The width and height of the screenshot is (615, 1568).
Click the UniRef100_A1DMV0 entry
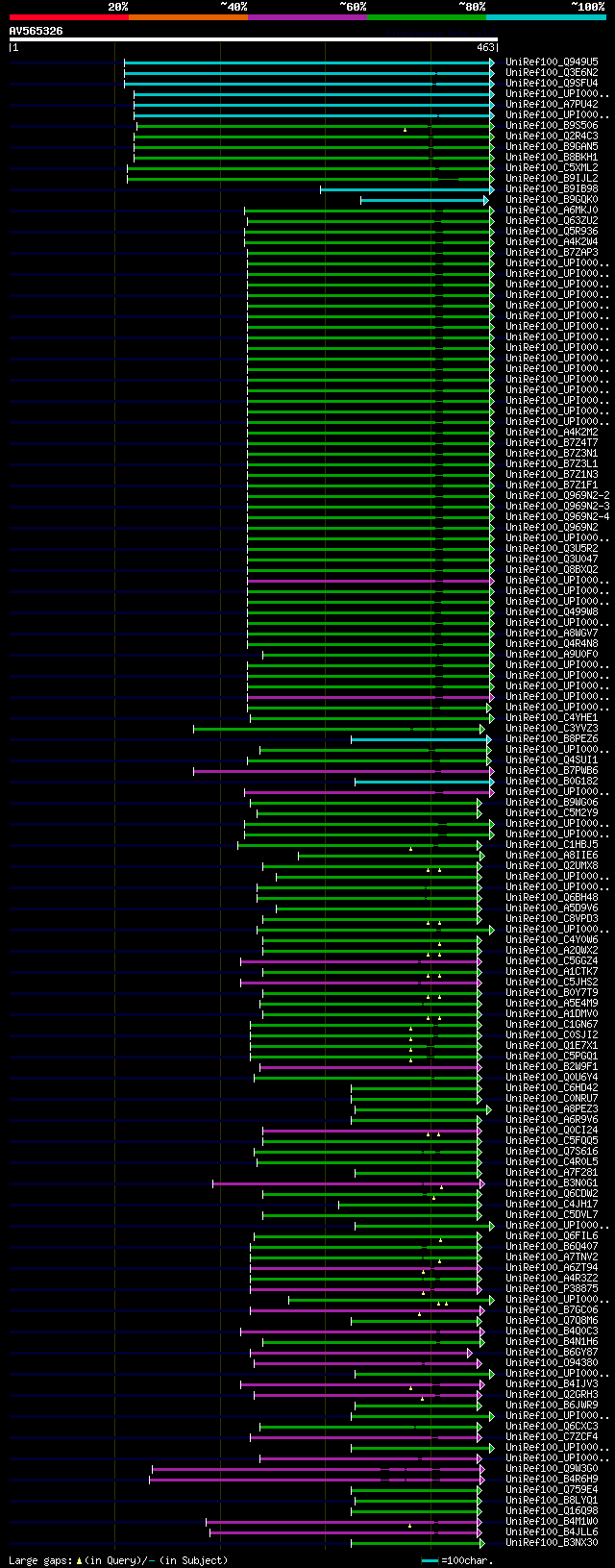point(552,1013)
